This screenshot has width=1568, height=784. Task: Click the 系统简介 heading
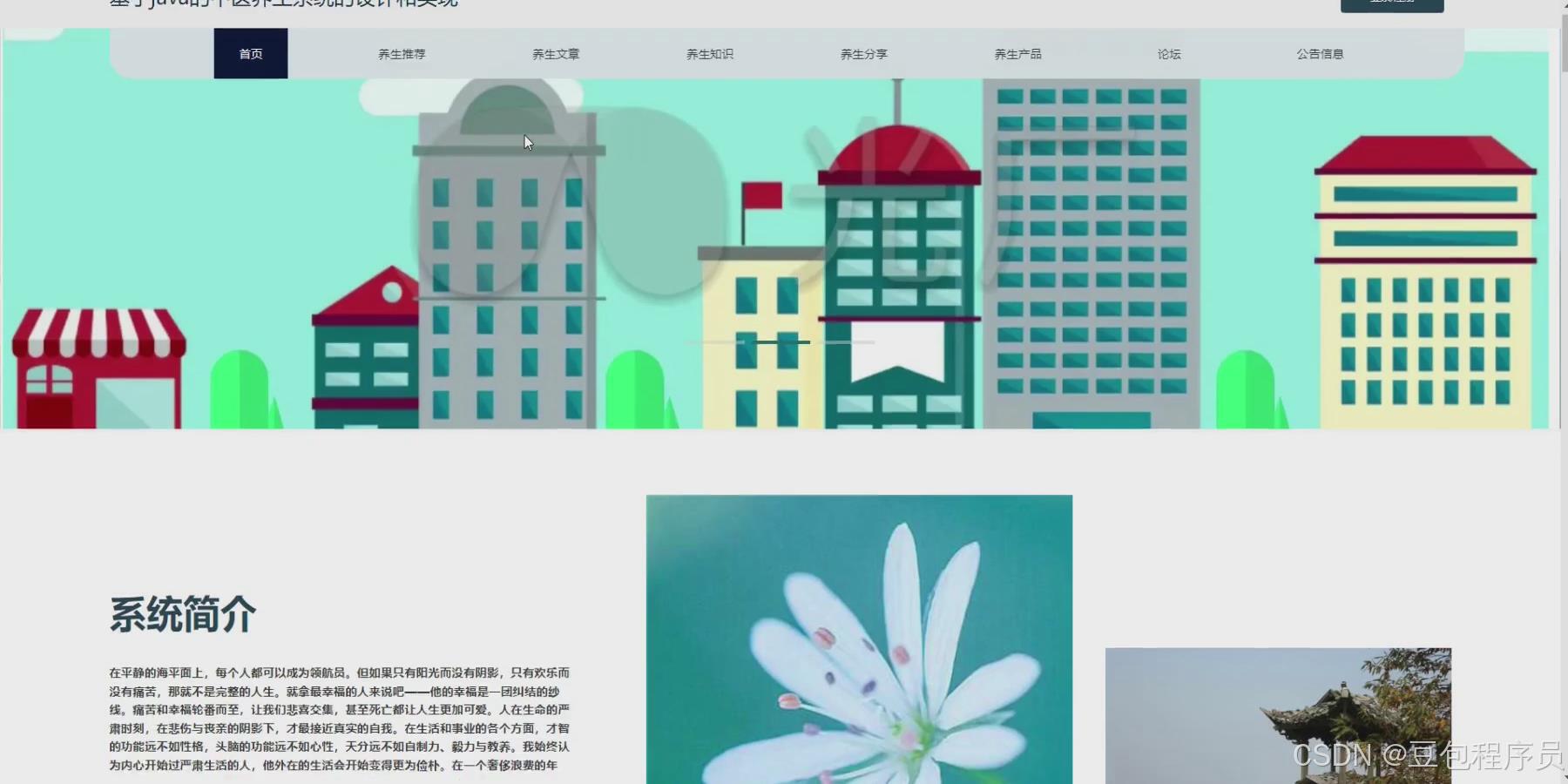coord(181,615)
